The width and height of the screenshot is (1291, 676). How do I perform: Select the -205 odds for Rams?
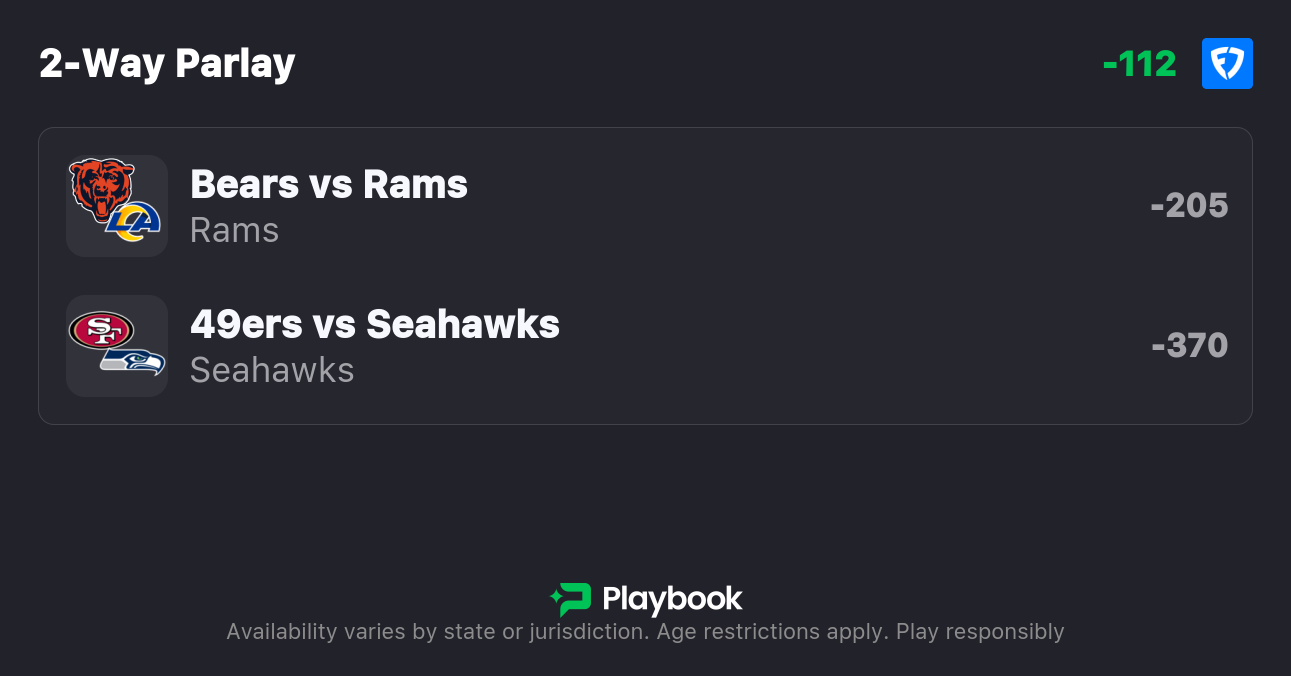1189,206
